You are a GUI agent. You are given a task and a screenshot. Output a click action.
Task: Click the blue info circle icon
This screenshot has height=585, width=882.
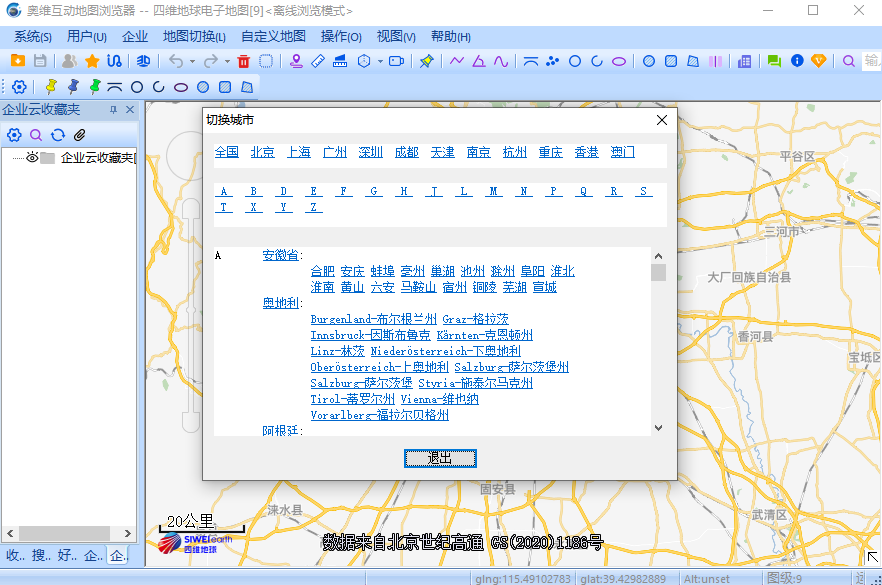coord(797,61)
